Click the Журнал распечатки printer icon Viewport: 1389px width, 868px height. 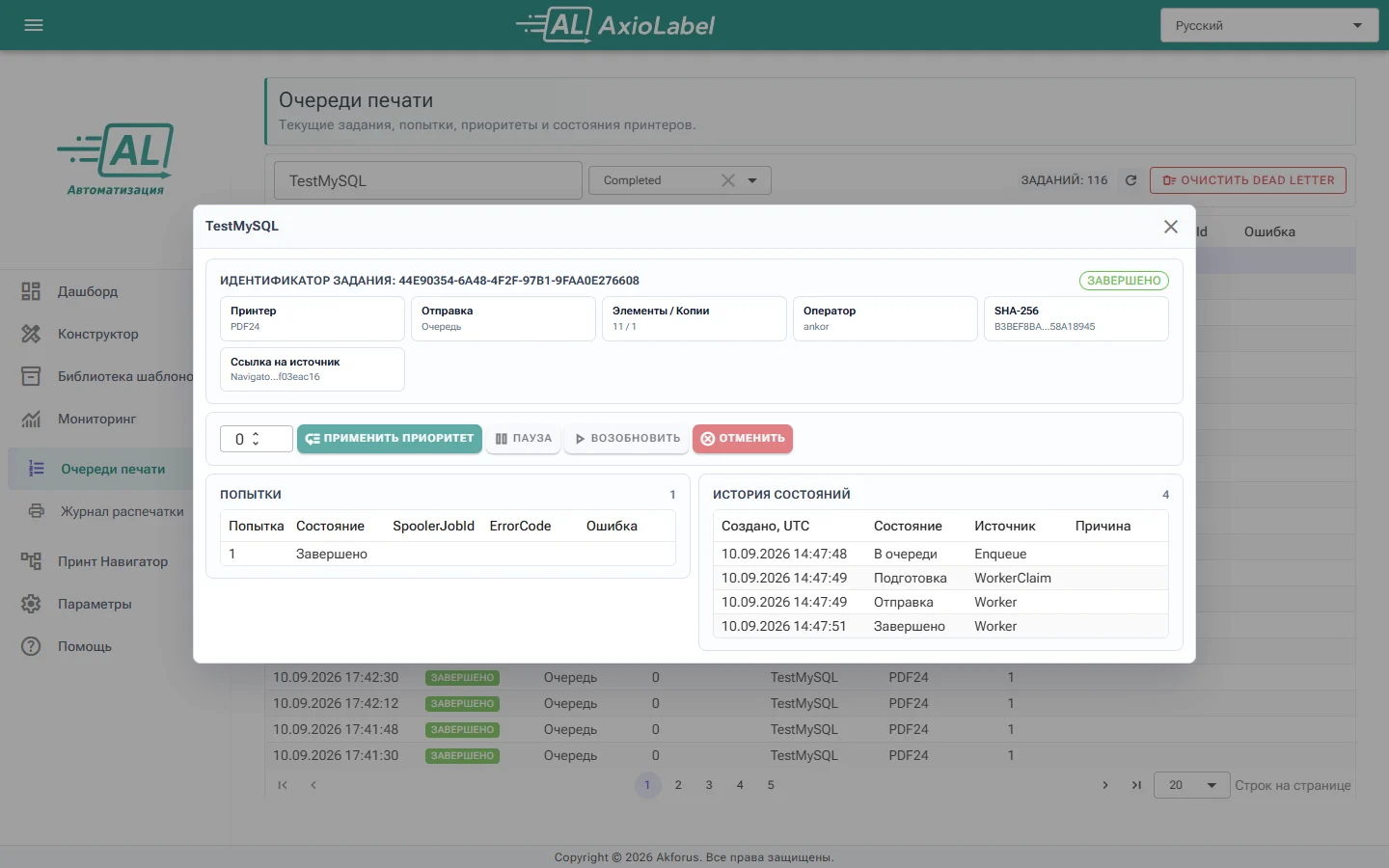(37, 511)
